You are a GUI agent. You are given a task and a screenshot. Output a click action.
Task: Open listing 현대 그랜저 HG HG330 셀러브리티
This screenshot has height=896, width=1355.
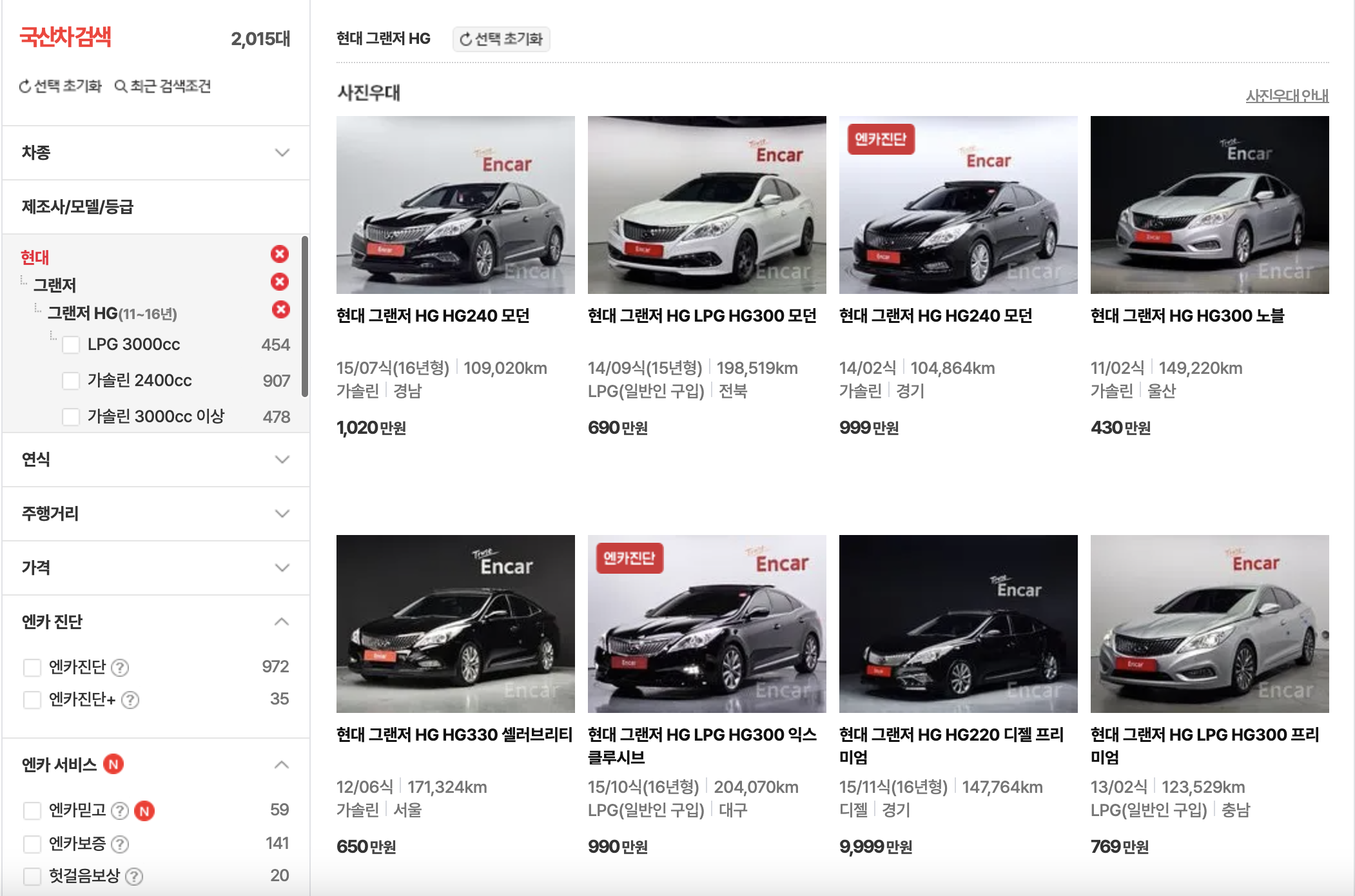[454, 735]
